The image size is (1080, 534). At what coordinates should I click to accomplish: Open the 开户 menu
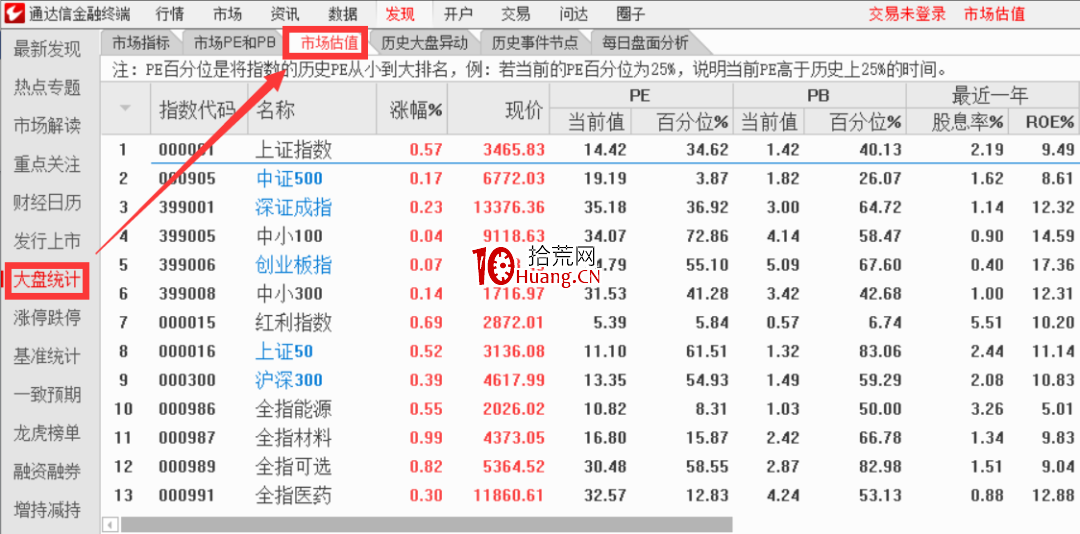click(458, 13)
